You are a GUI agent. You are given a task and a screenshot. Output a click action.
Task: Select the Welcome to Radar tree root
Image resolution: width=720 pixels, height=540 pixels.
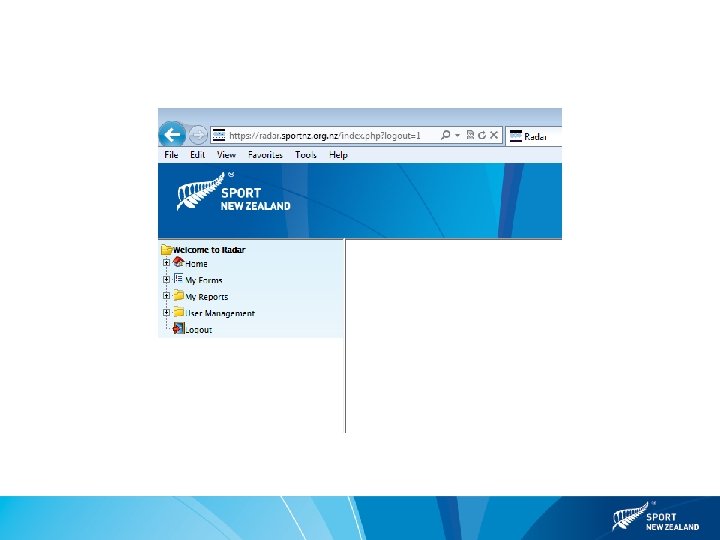(209, 250)
